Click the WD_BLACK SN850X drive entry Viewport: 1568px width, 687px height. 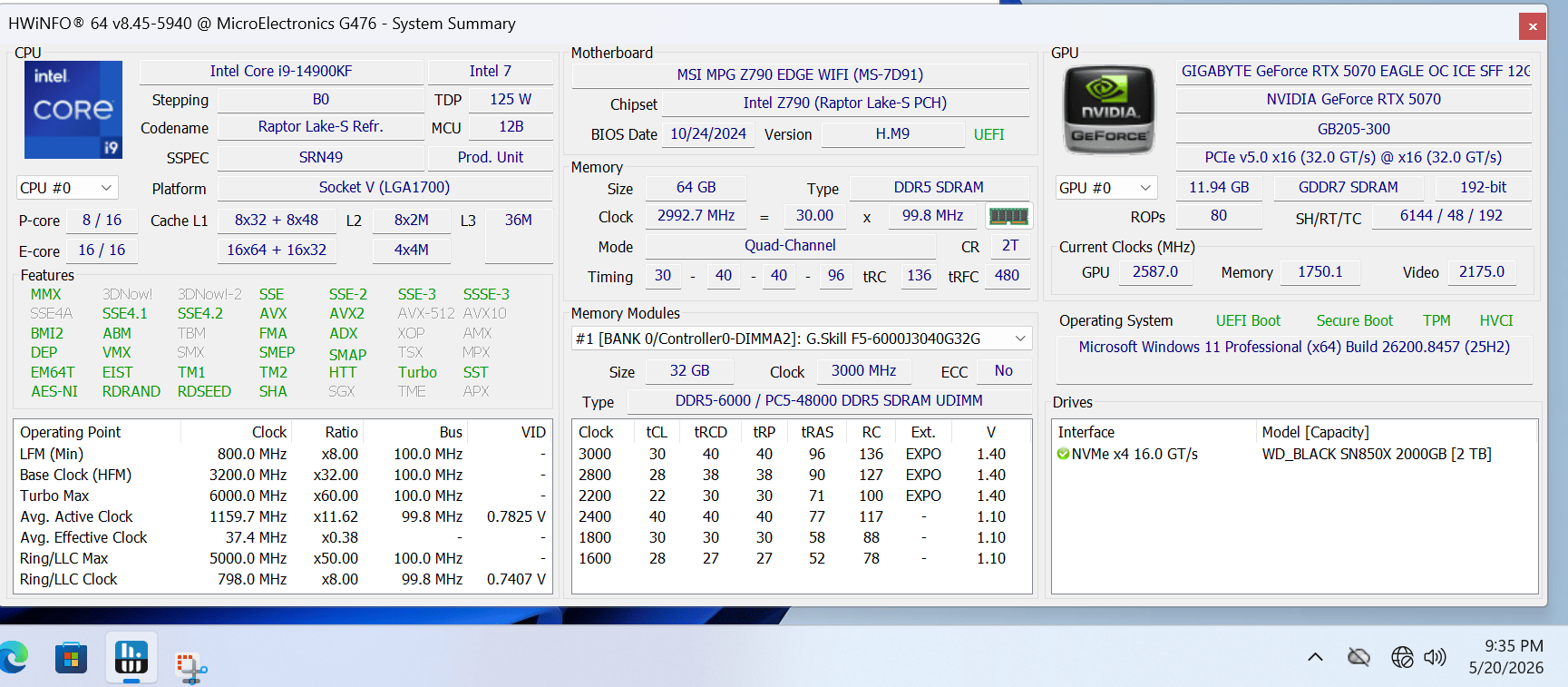coord(1376,454)
